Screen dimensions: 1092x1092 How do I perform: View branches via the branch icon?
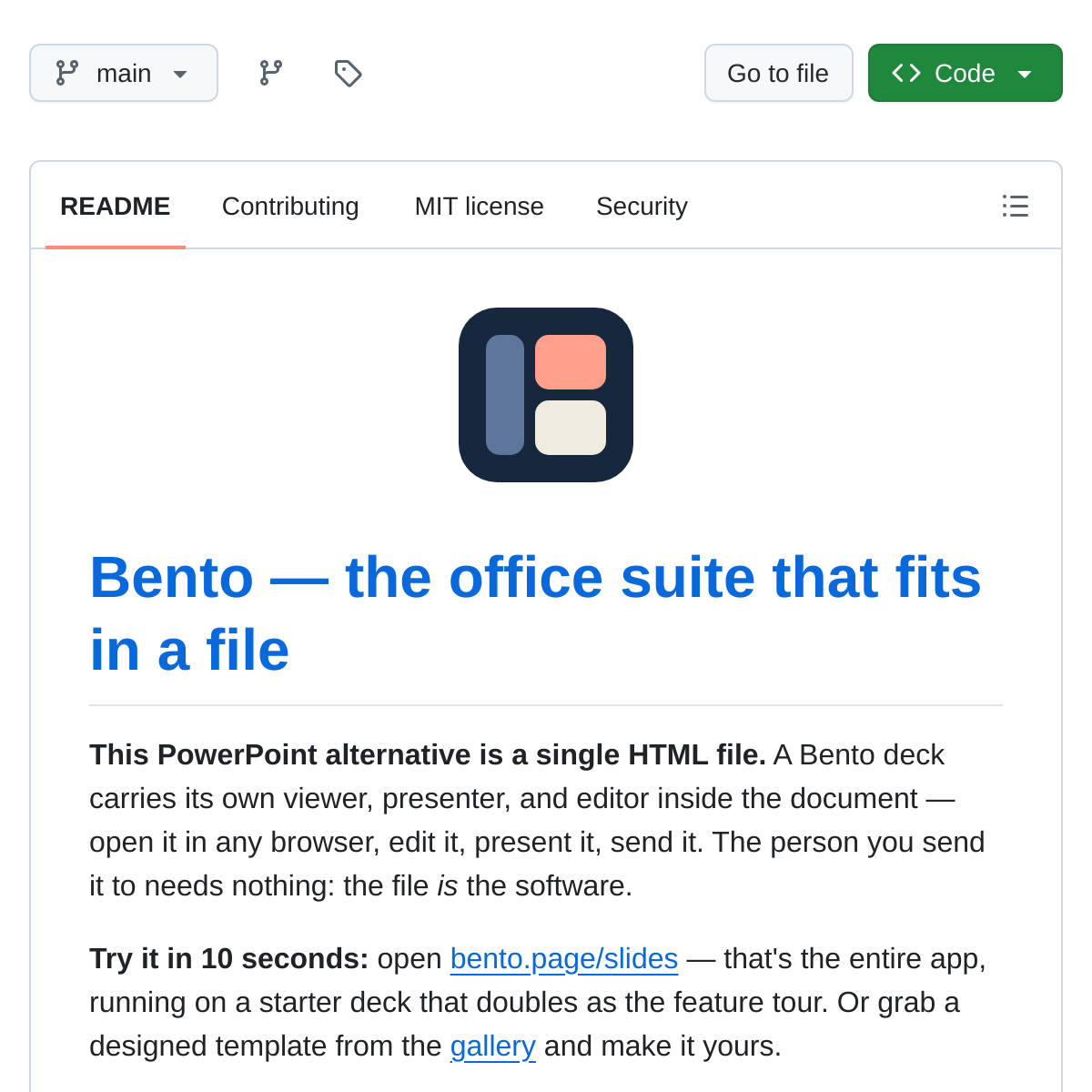(x=271, y=73)
